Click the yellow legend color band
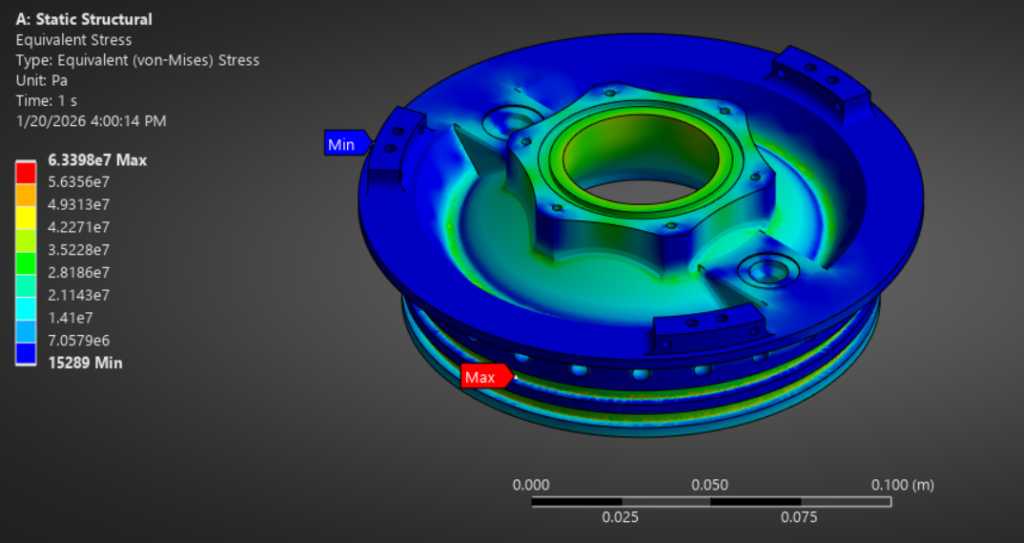Image resolution: width=1024 pixels, height=543 pixels. tap(27, 215)
